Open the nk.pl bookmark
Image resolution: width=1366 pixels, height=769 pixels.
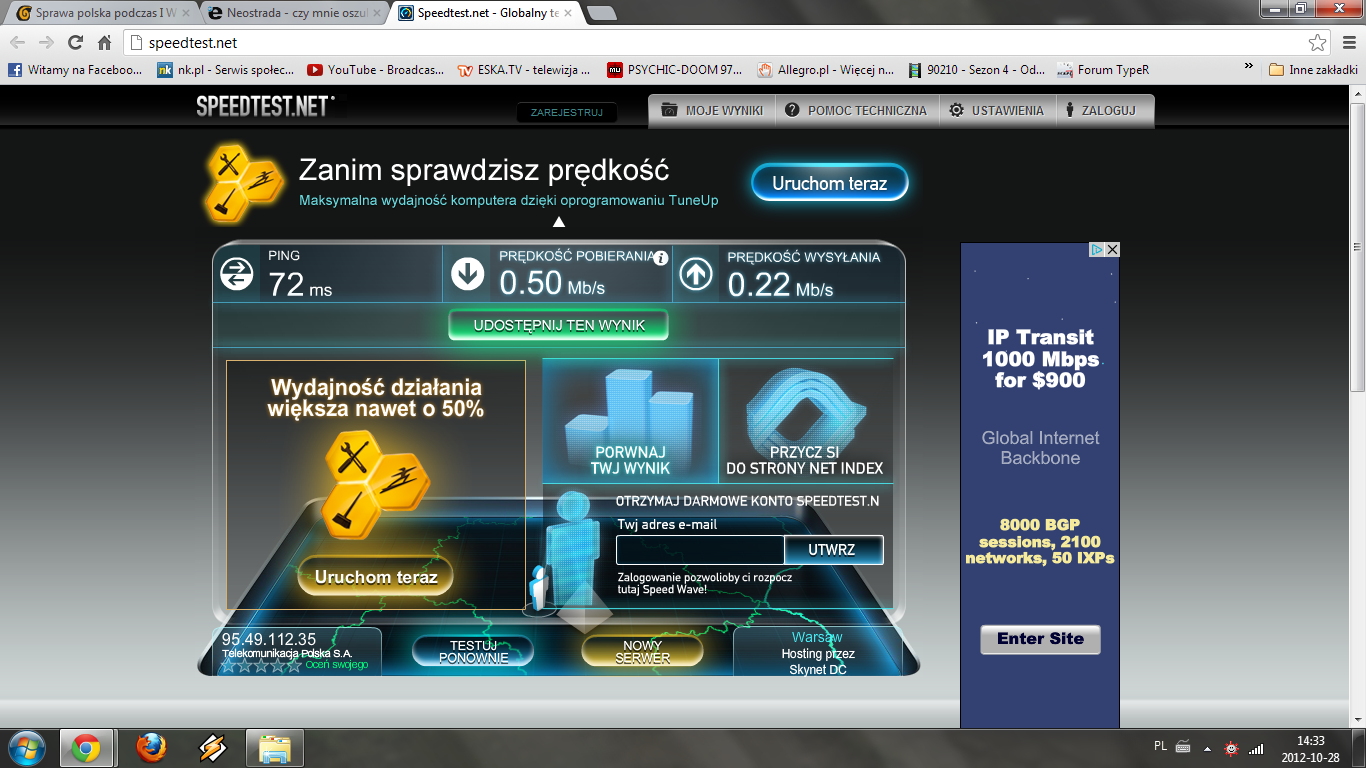(x=226, y=70)
